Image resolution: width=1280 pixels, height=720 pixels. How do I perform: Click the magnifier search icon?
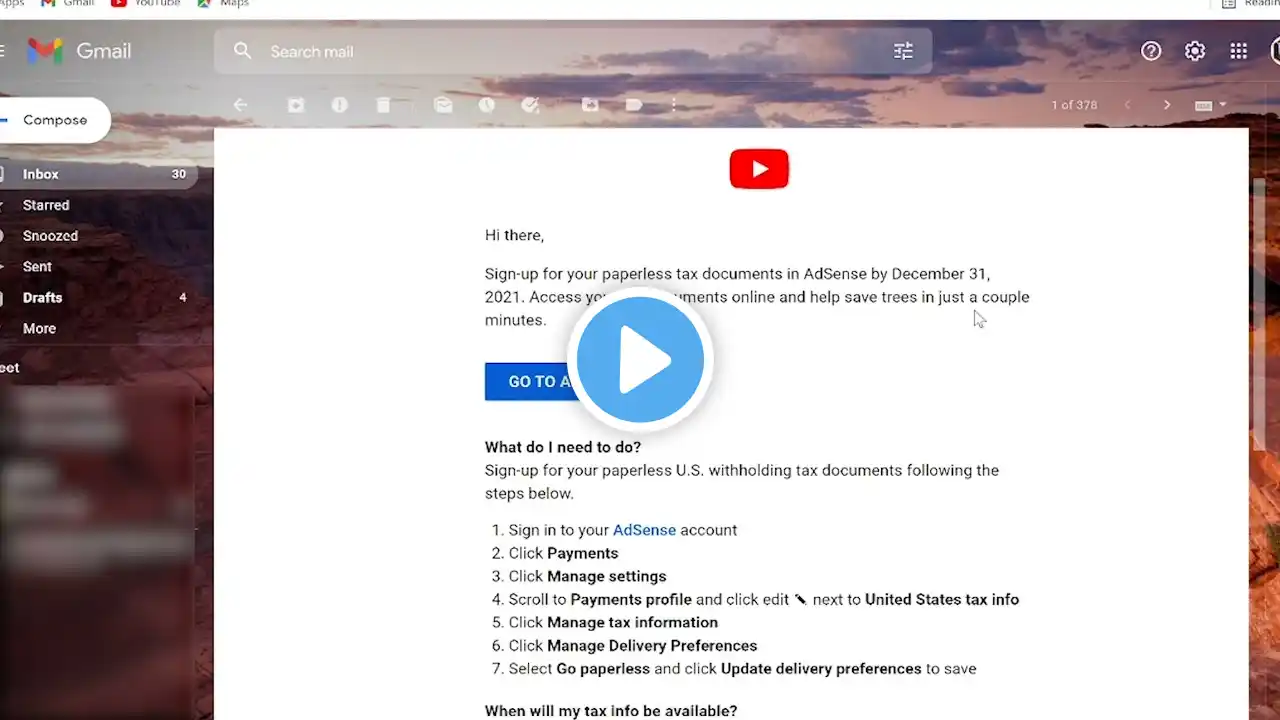click(242, 51)
